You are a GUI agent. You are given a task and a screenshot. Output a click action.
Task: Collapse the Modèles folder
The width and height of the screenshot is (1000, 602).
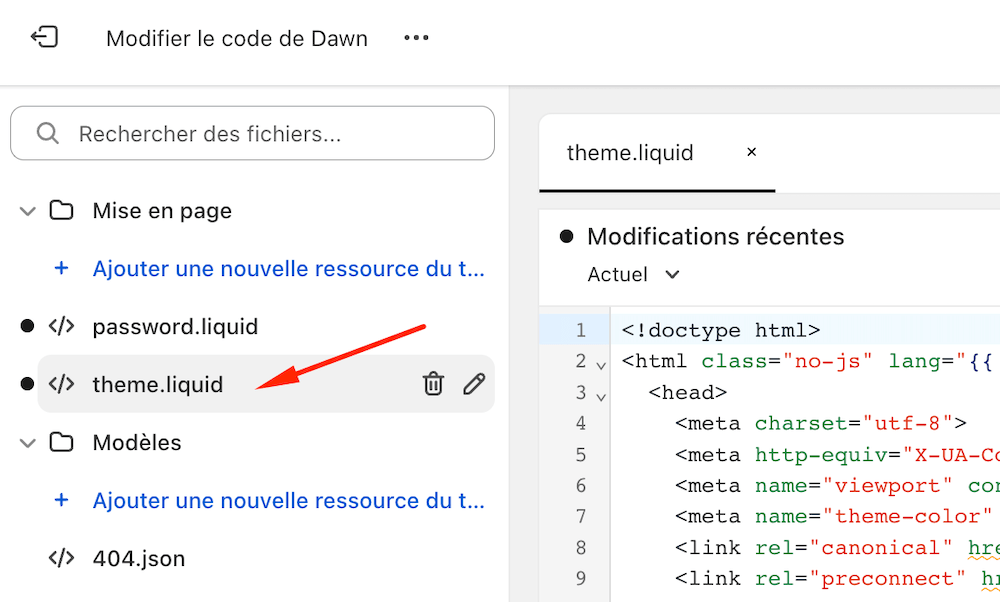point(26,442)
